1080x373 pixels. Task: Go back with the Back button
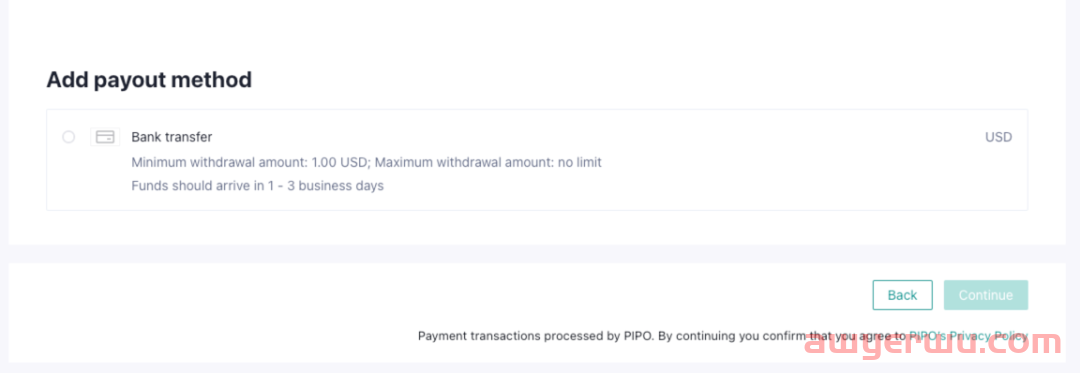pos(902,295)
